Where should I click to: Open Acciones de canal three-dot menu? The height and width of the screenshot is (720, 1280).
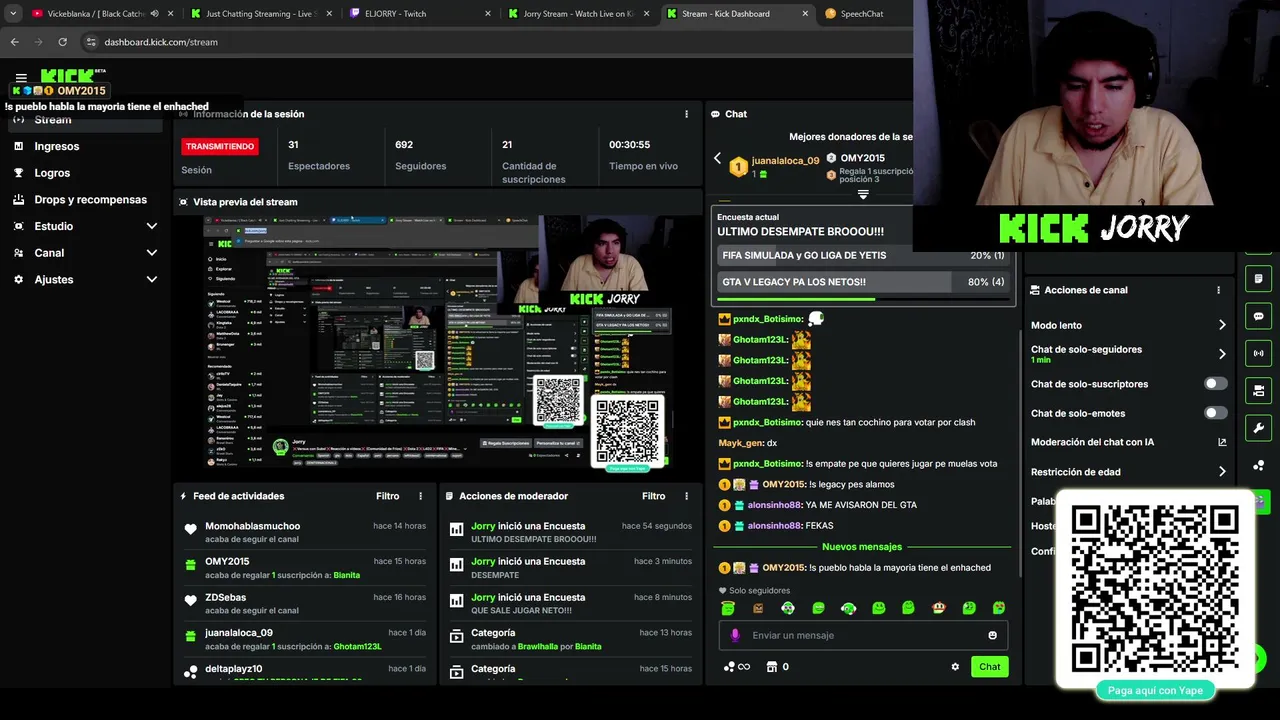[x=1218, y=290]
